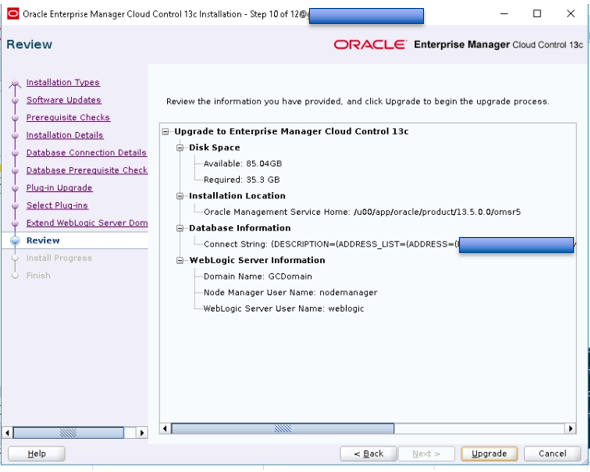Select the Available: 85.04GB row

tap(243, 164)
